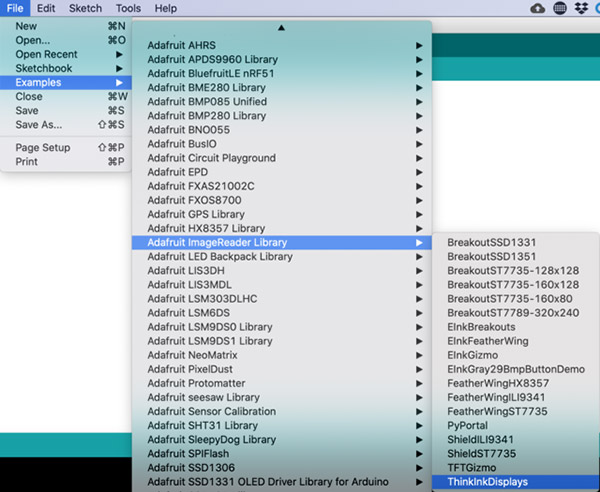600x492 pixels.
Task: Click the cloud upload menu bar icon
Action: coord(538,8)
